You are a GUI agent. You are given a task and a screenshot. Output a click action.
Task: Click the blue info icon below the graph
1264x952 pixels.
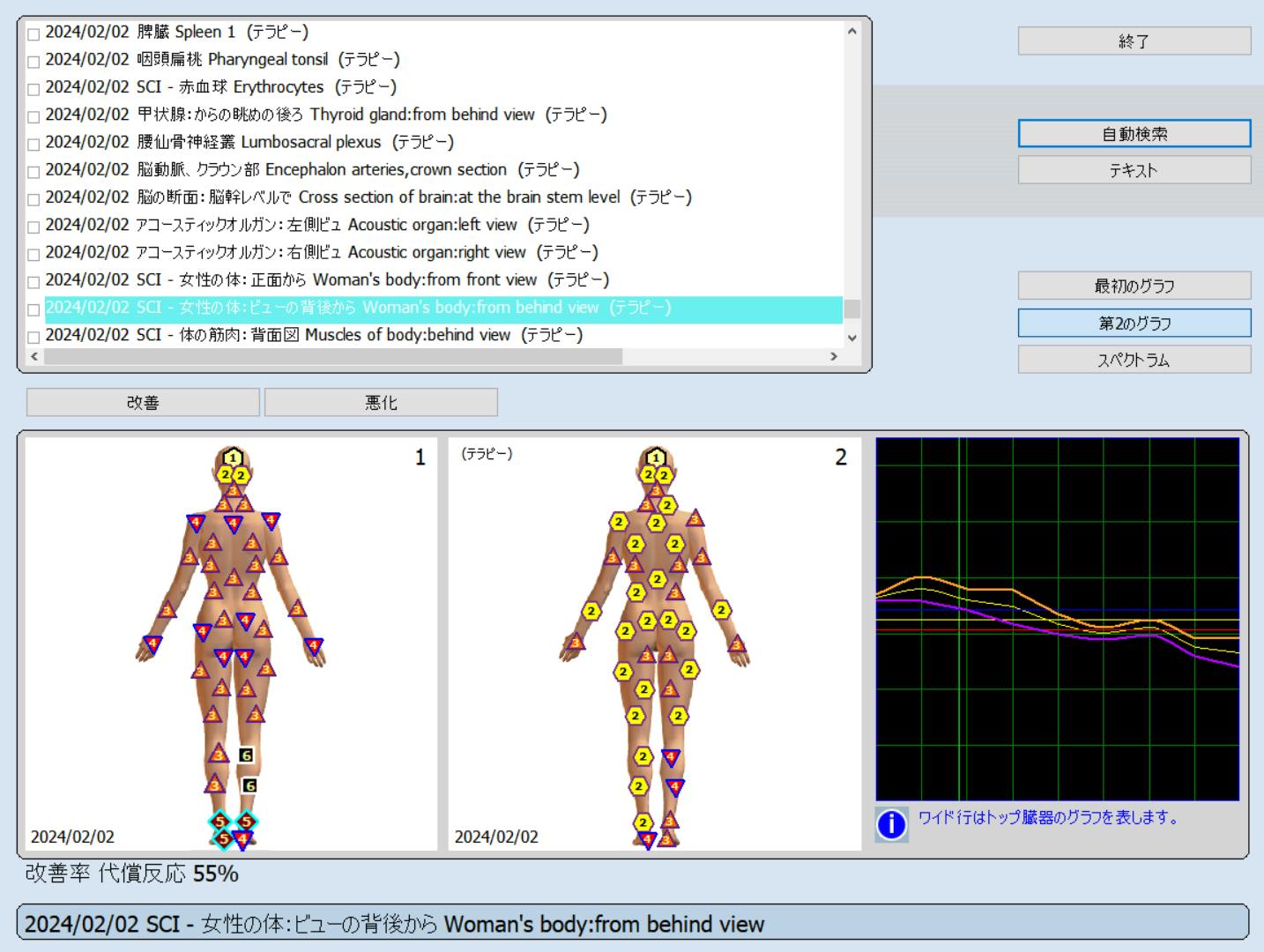tap(891, 824)
